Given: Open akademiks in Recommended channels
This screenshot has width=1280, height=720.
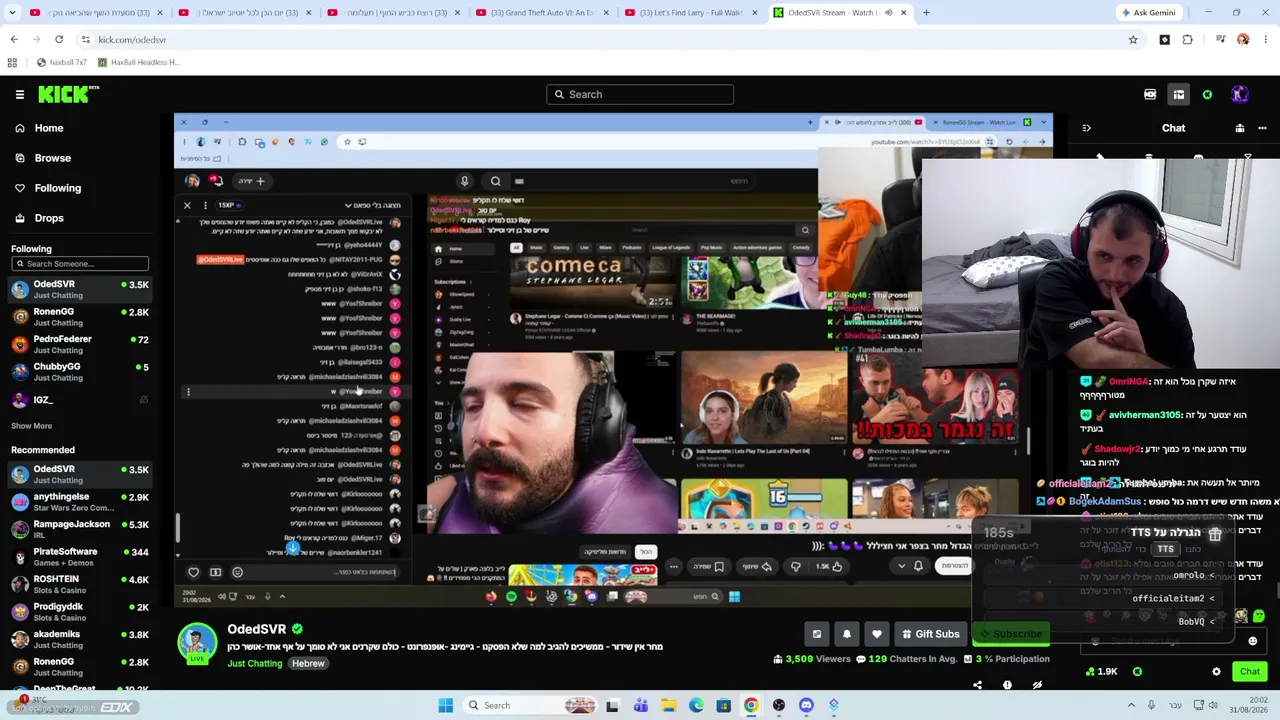Looking at the screenshot, I should tap(80, 639).
